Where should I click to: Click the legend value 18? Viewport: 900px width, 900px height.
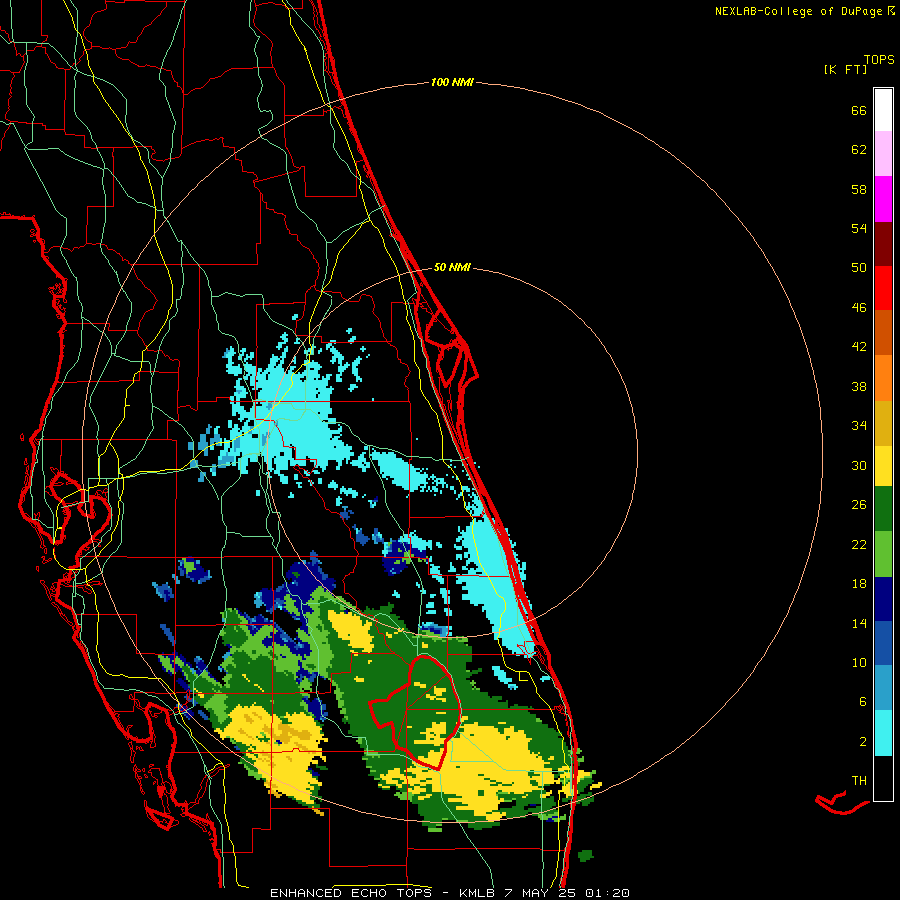click(859, 584)
